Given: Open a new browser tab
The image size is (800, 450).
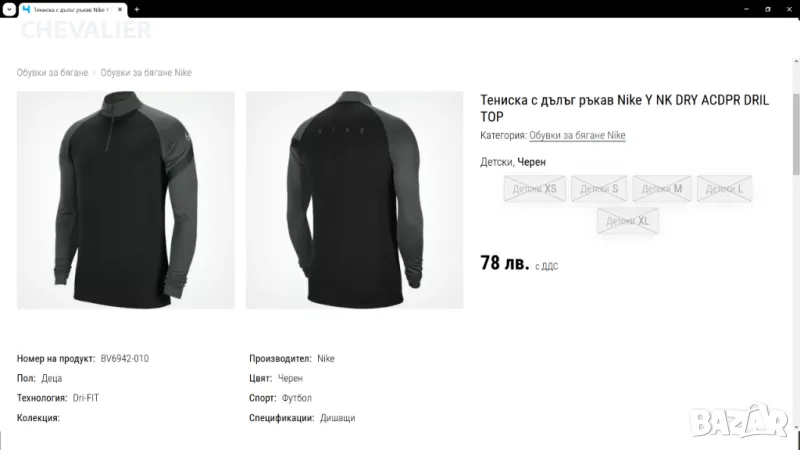Looking at the screenshot, I should [137, 9].
